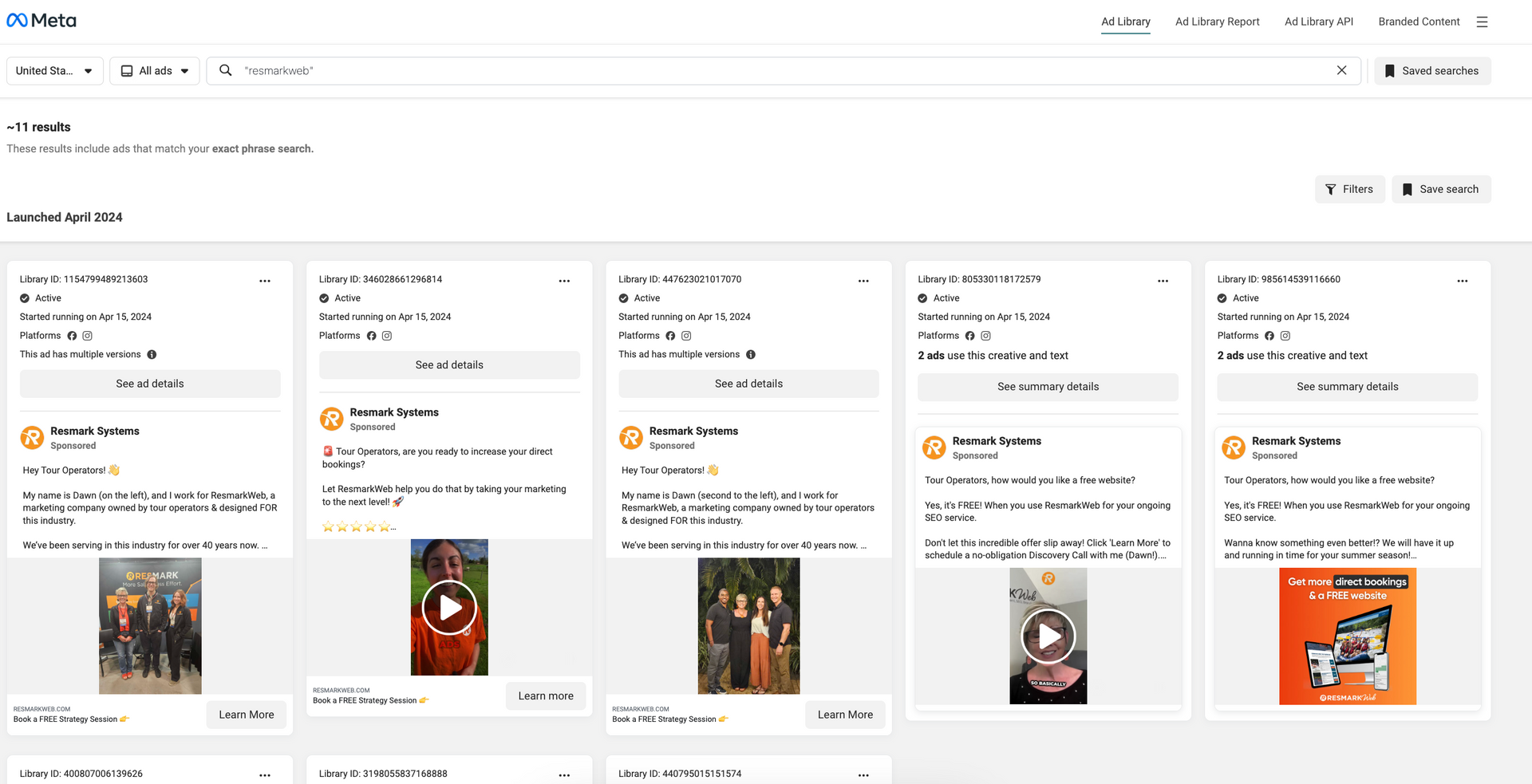Viewport: 1532px width, 784px height.
Task: Click Resmark Systems avatar in ad 805330118172579
Action: [x=934, y=447]
